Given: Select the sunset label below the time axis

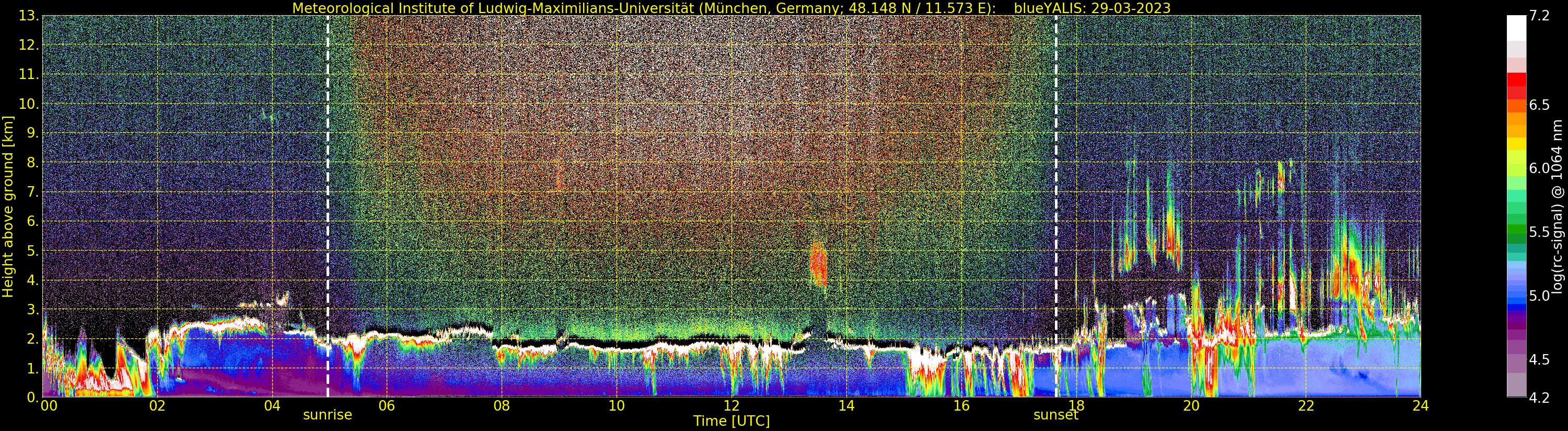Looking at the screenshot, I should [1055, 415].
